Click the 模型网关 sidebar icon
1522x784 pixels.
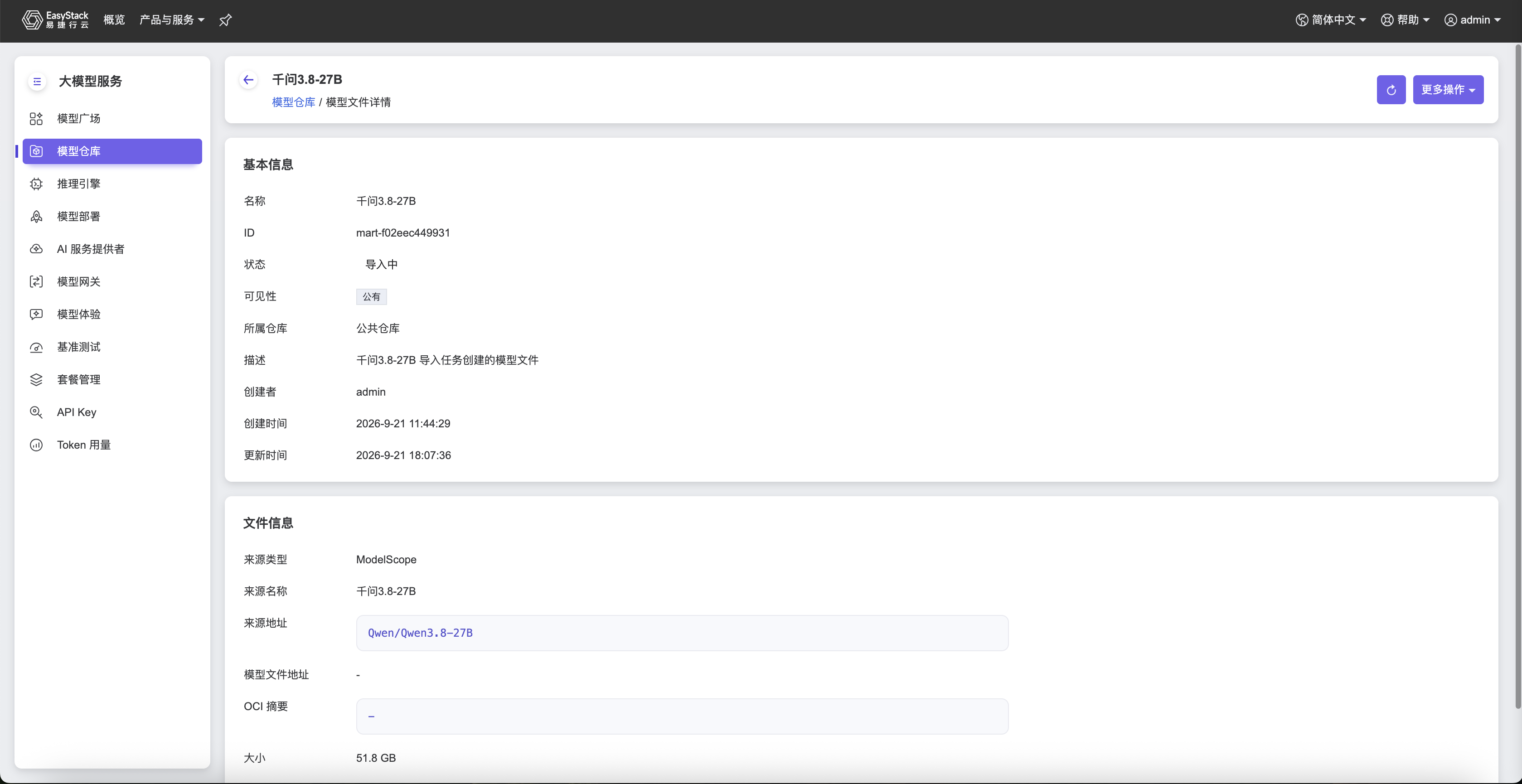36,282
